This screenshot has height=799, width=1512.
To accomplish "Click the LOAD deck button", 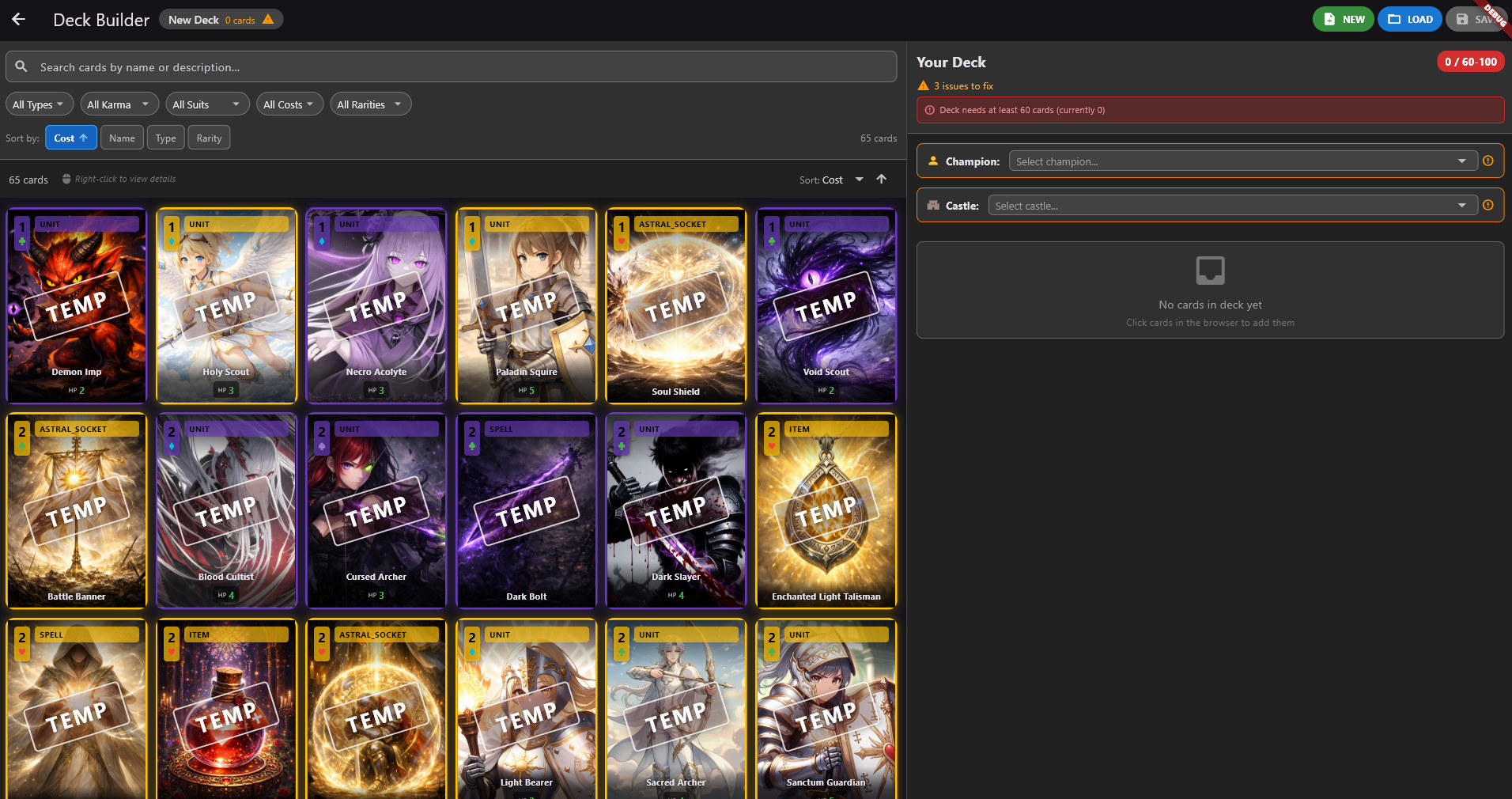I will (1409, 20).
